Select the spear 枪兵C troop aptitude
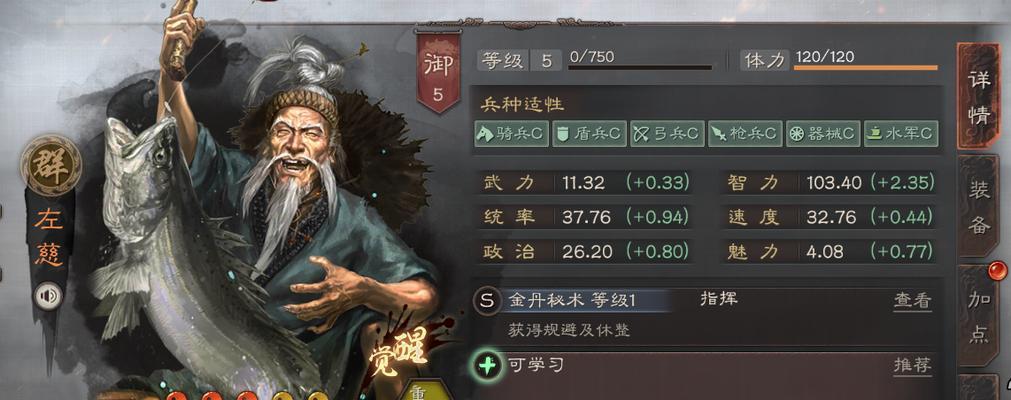Image resolution: width=1011 pixels, height=400 pixels. (x=745, y=134)
